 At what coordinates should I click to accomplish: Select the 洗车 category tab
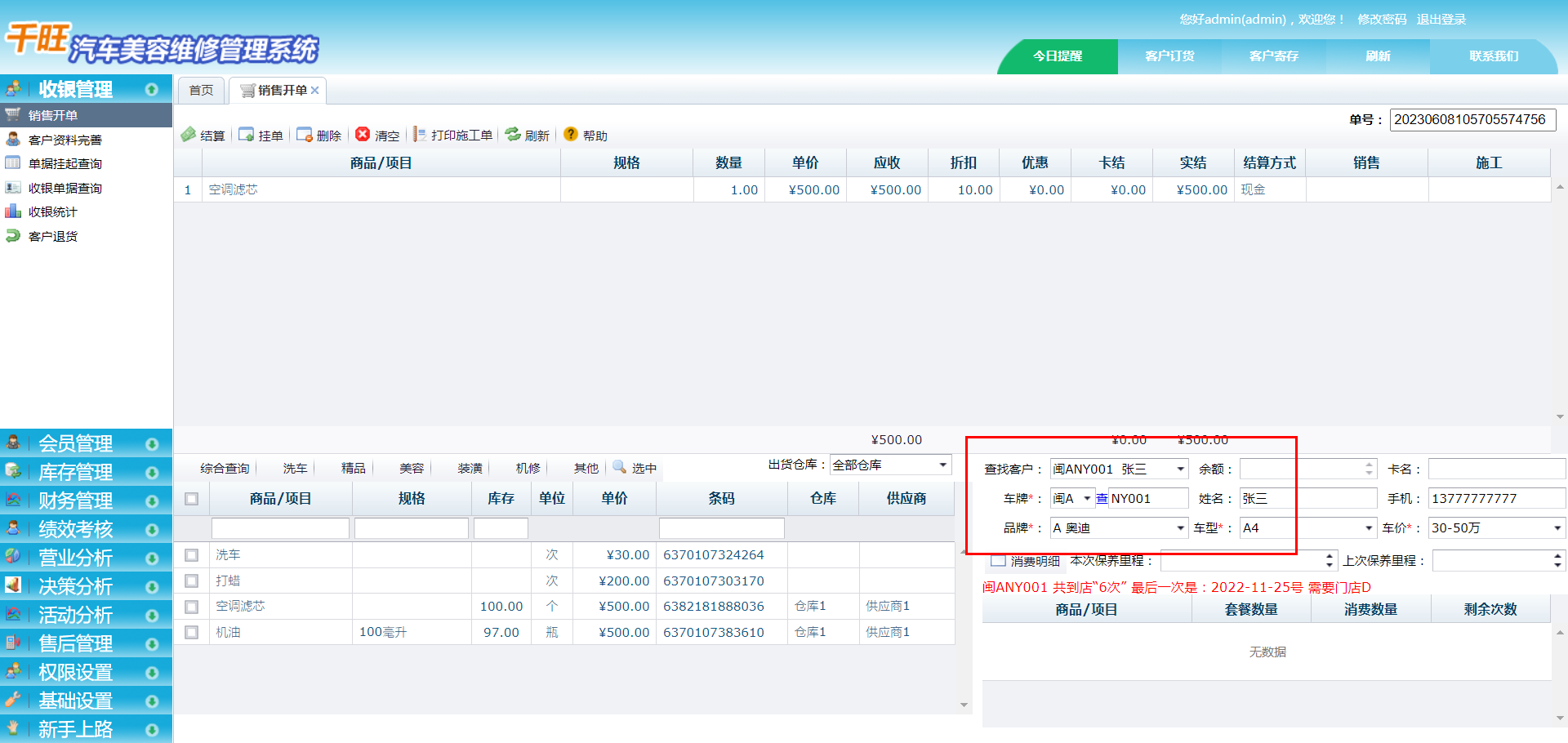296,468
